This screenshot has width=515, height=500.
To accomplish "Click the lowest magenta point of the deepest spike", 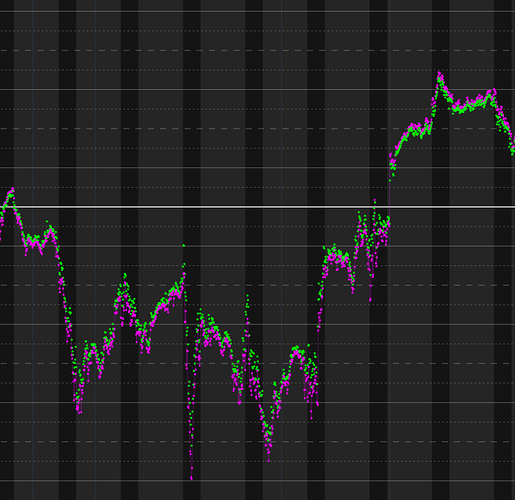I will pos(191,478).
